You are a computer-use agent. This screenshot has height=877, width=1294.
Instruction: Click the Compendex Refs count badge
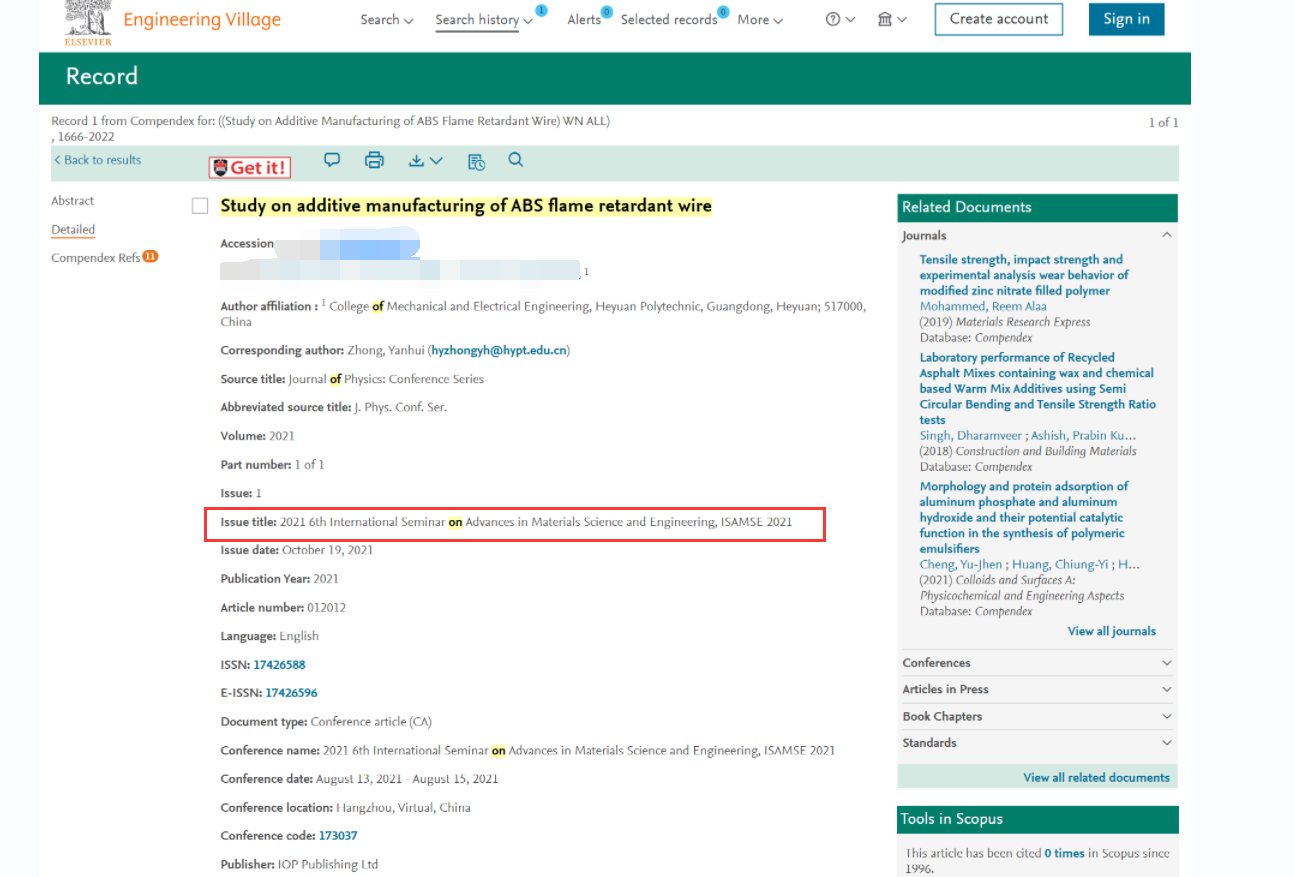coord(150,256)
